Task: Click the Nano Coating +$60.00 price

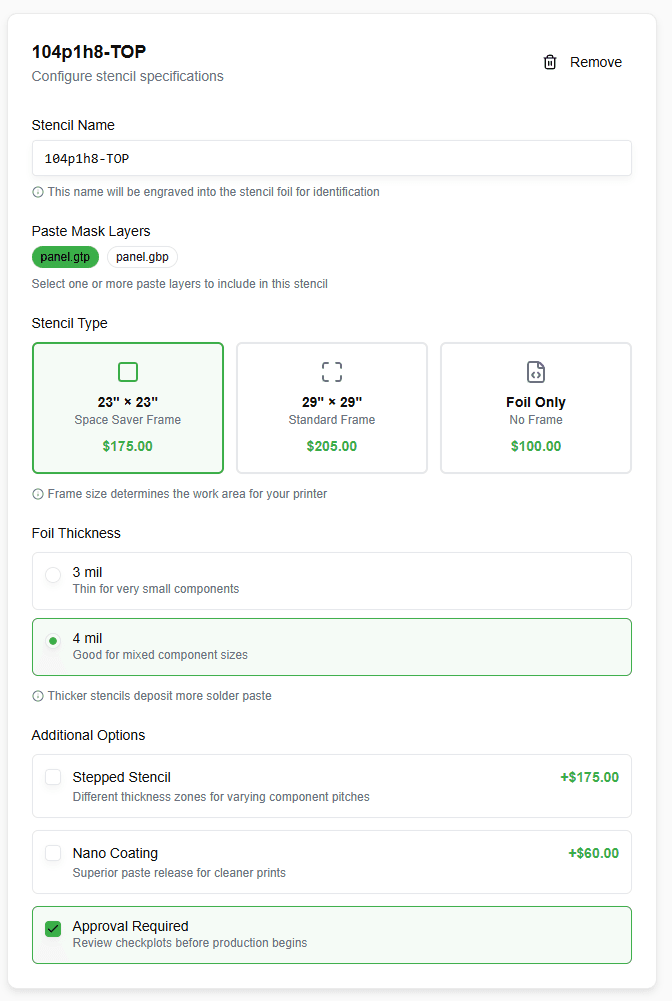Action: point(593,853)
